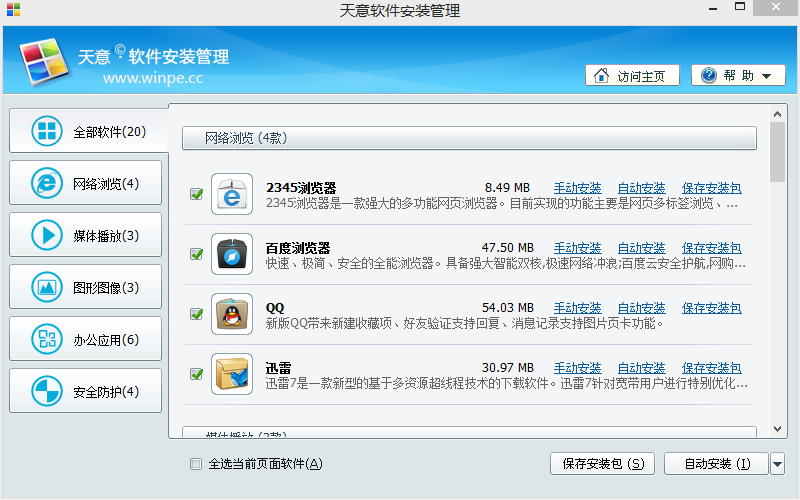The height and width of the screenshot is (500, 800).
Task: Open the 帮助 dropdown arrow
Action: 766,77
